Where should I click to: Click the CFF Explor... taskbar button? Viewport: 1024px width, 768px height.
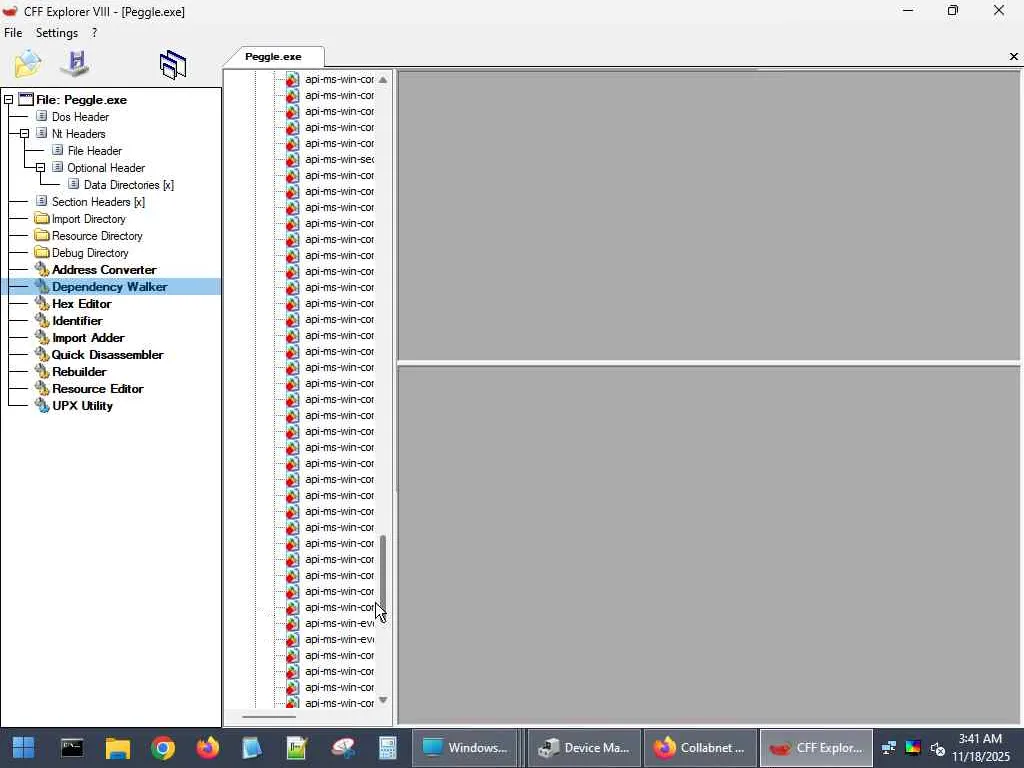pyautogui.click(x=816, y=748)
